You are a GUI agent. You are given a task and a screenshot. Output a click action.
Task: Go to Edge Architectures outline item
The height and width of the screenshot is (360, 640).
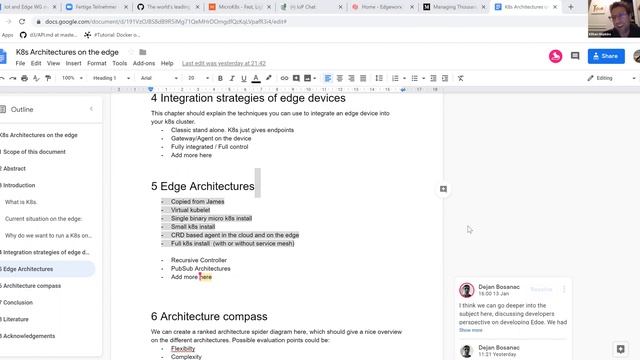click(x=28, y=269)
